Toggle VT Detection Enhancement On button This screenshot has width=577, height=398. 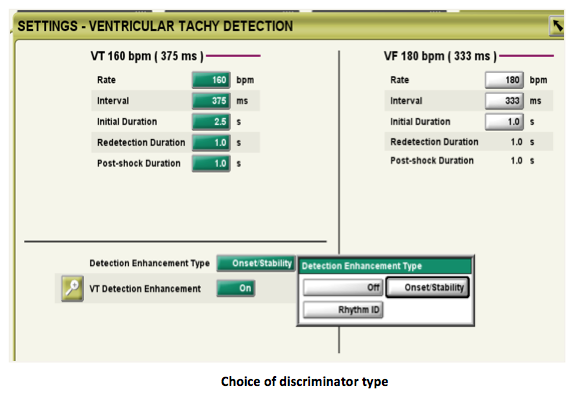point(236,288)
